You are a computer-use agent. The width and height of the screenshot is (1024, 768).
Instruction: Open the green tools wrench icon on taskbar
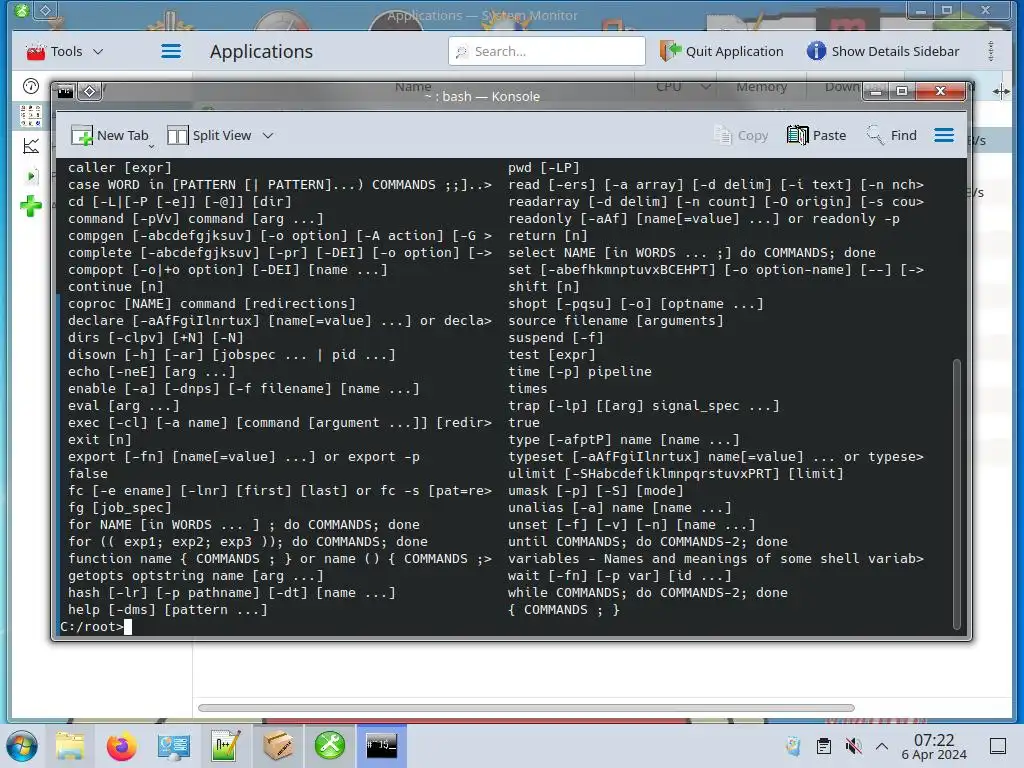[330, 746]
